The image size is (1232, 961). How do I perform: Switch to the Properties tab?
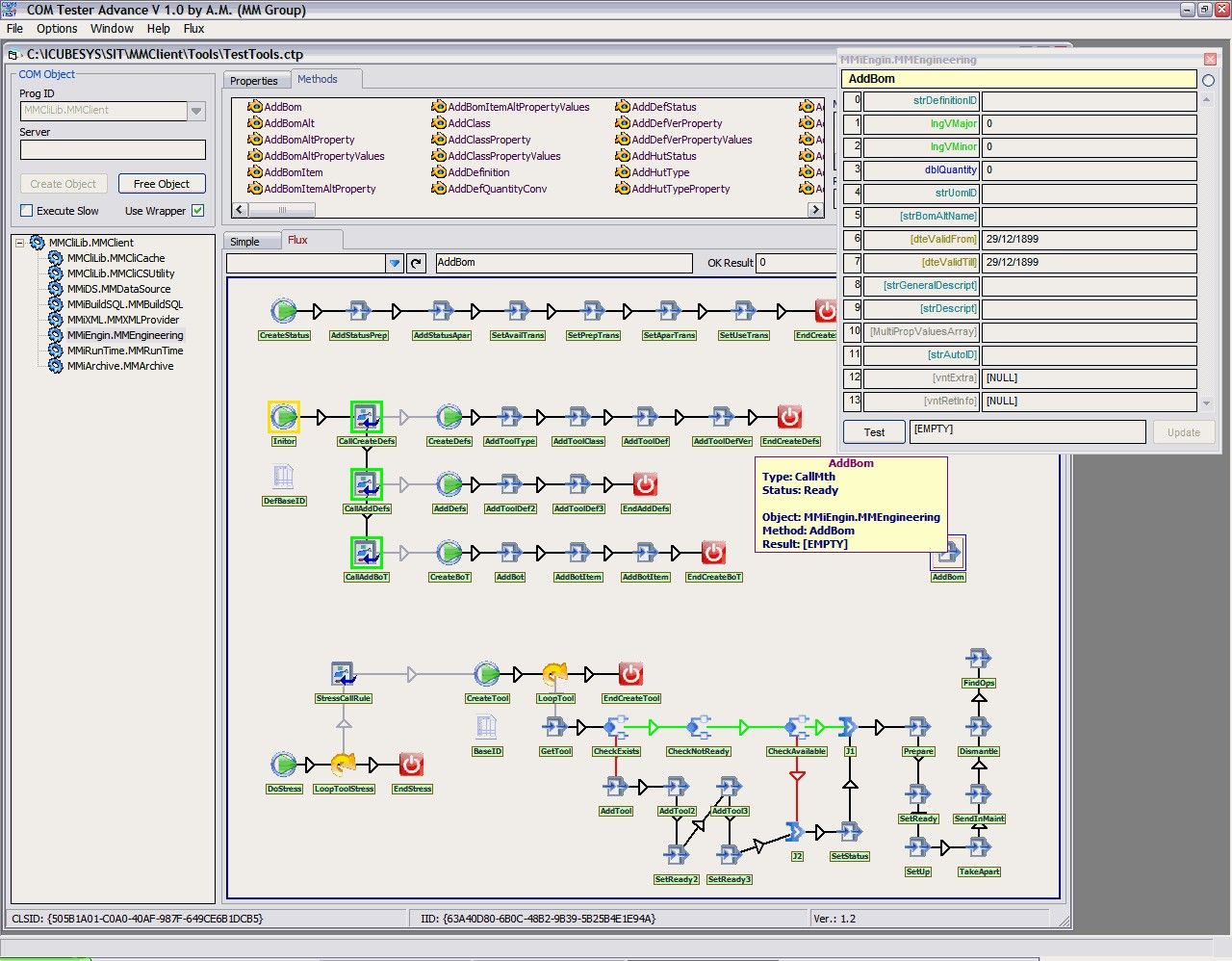click(254, 81)
